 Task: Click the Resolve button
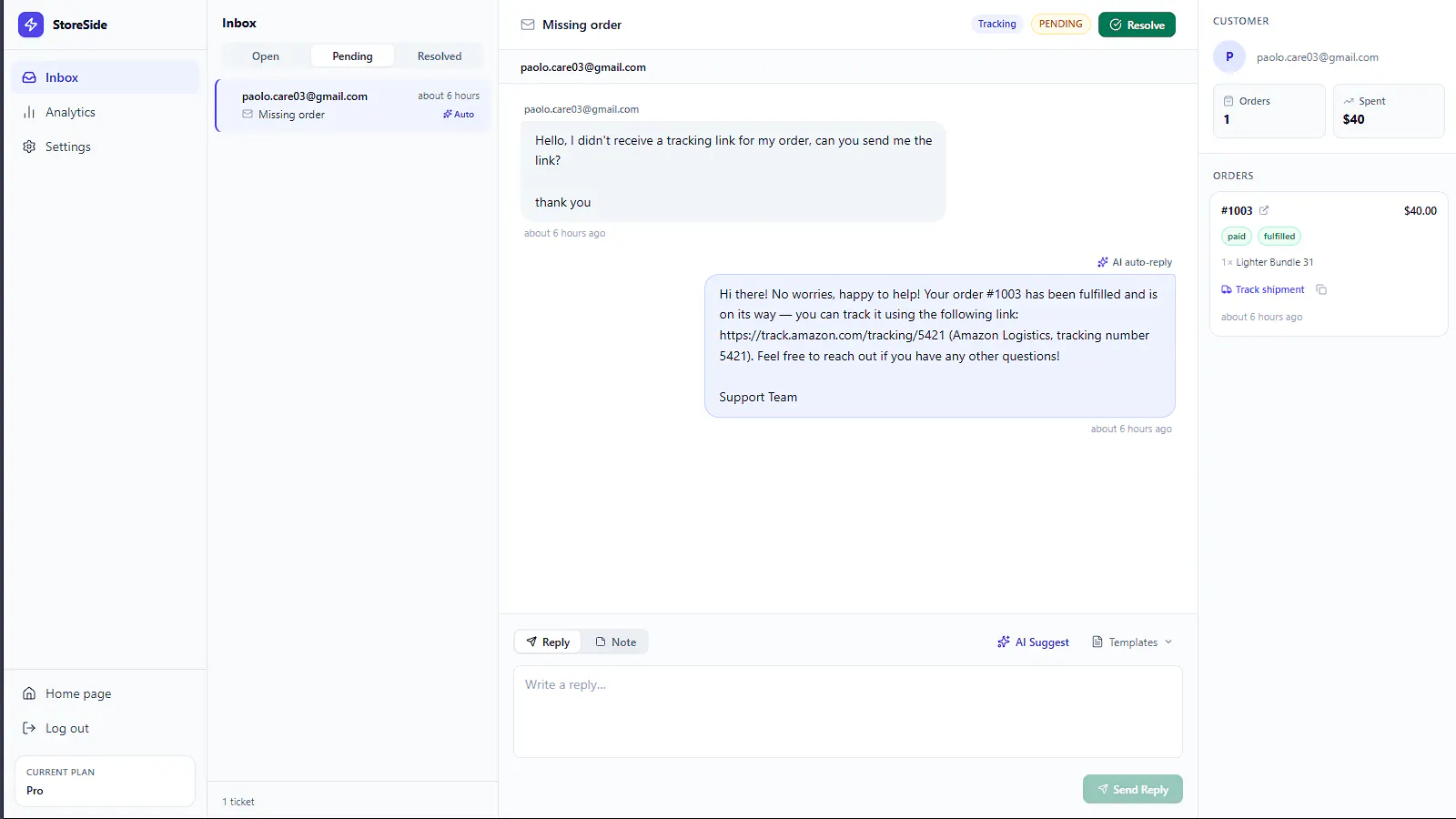[1137, 25]
